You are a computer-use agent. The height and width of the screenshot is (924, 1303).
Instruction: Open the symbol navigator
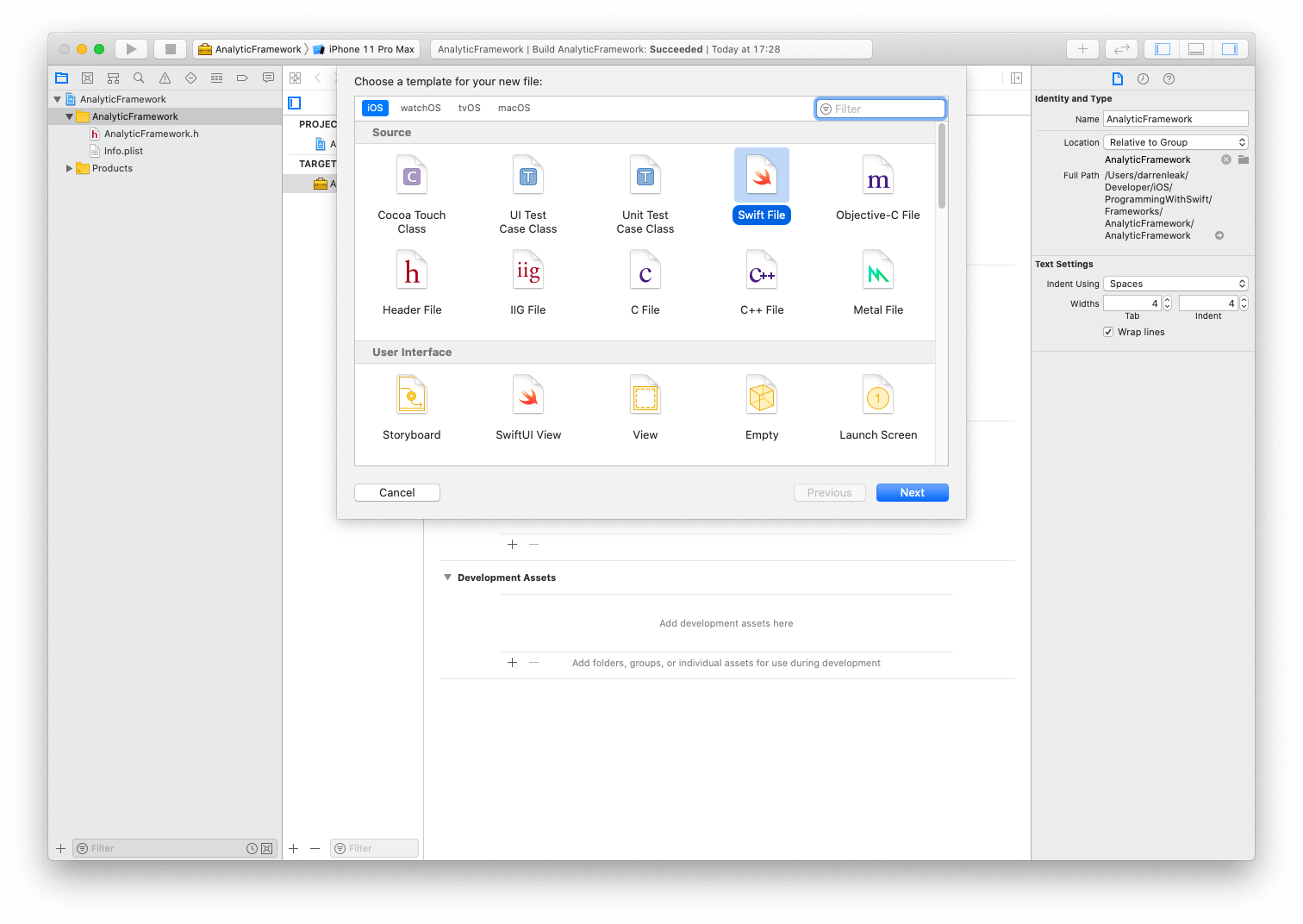tap(113, 78)
